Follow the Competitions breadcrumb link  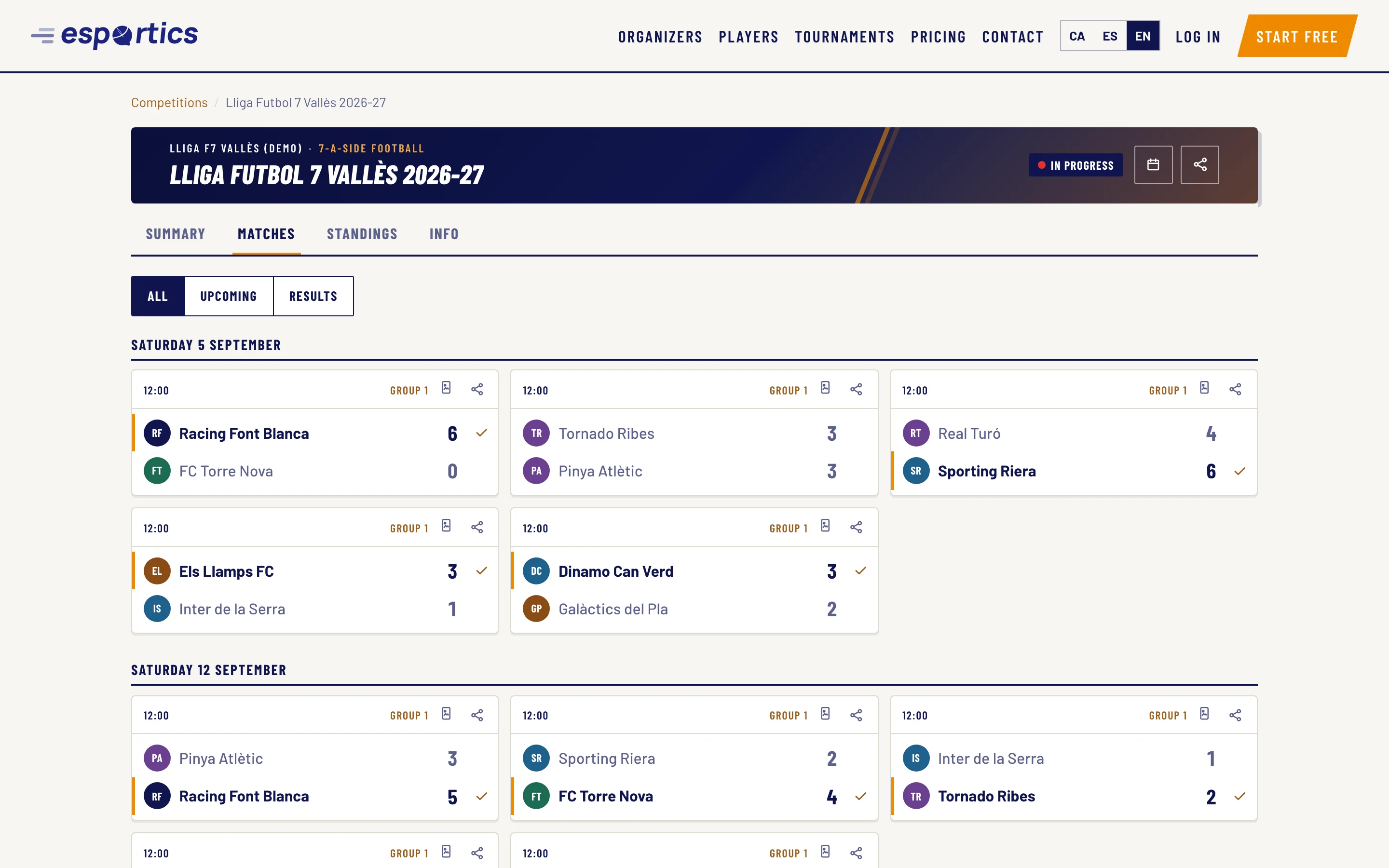(x=169, y=102)
